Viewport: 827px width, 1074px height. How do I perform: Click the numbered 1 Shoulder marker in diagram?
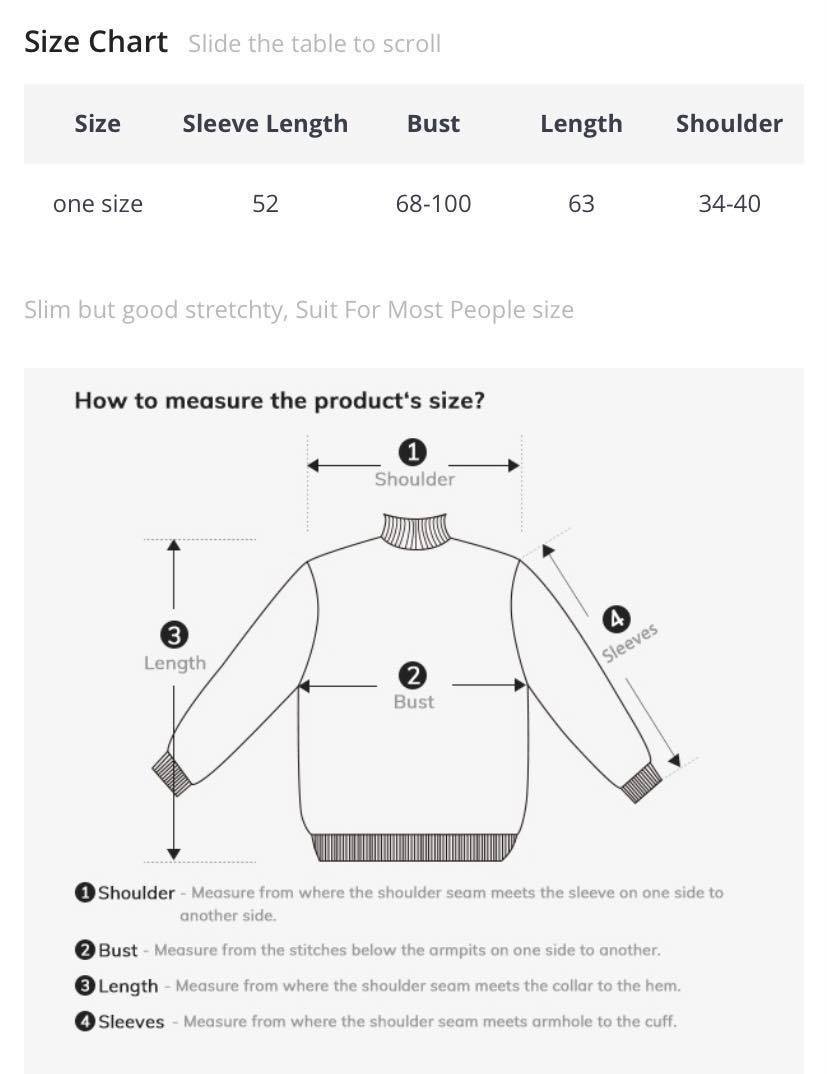tap(412, 452)
